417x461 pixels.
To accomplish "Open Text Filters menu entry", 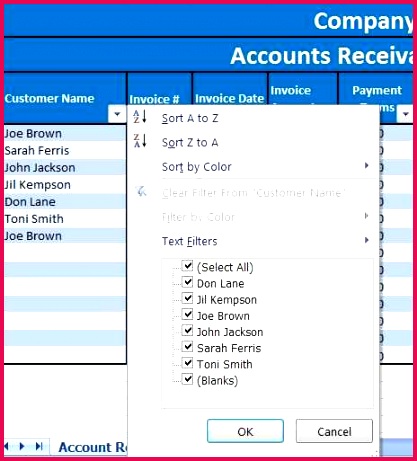I will tap(189, 241).
